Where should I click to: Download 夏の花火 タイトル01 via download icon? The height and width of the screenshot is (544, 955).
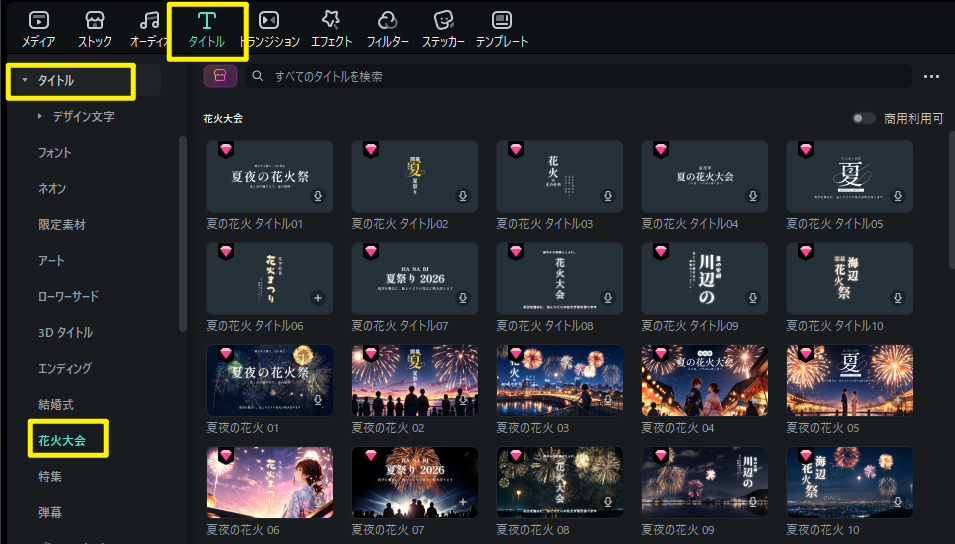[x=318, y=196]
